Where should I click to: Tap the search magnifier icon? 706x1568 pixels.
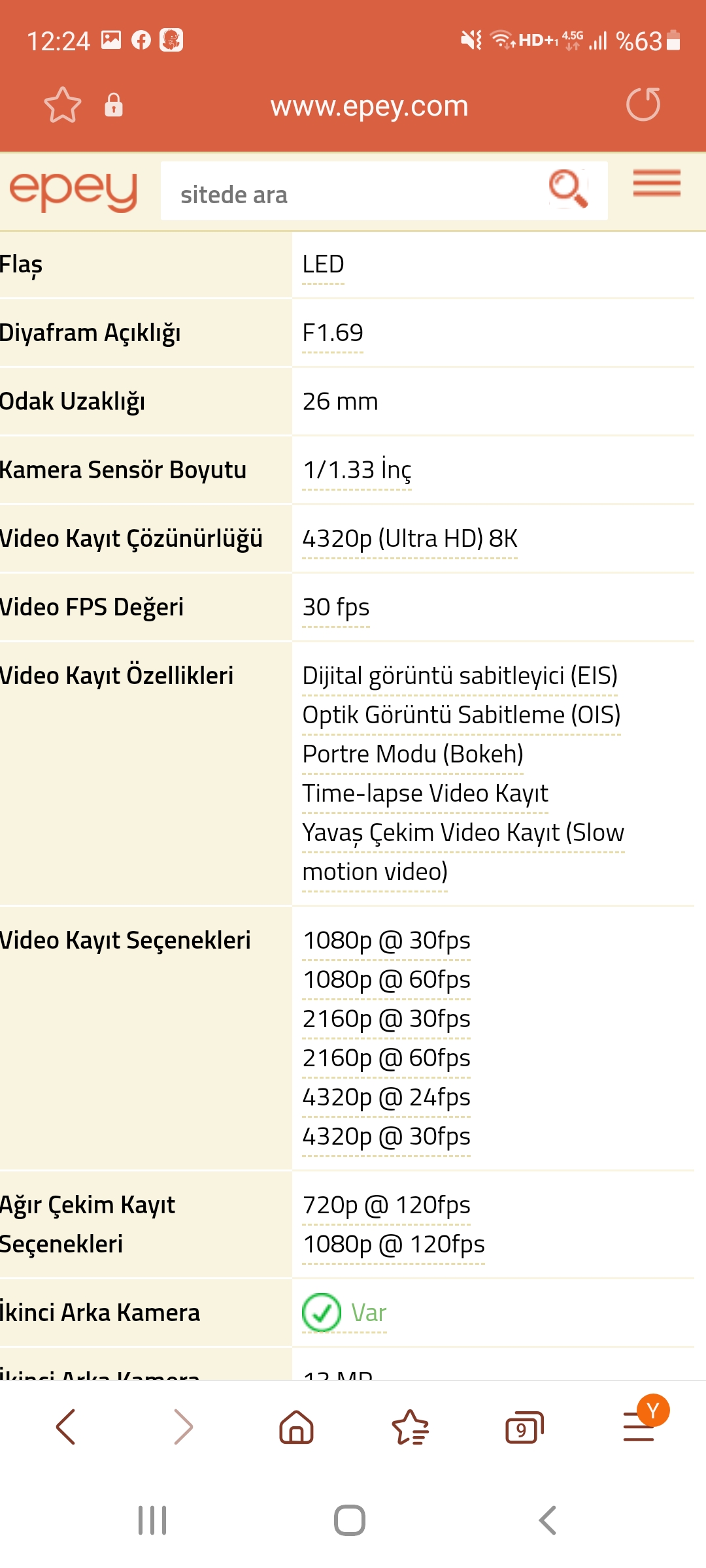pyautogui.click(x=568, y=189)
